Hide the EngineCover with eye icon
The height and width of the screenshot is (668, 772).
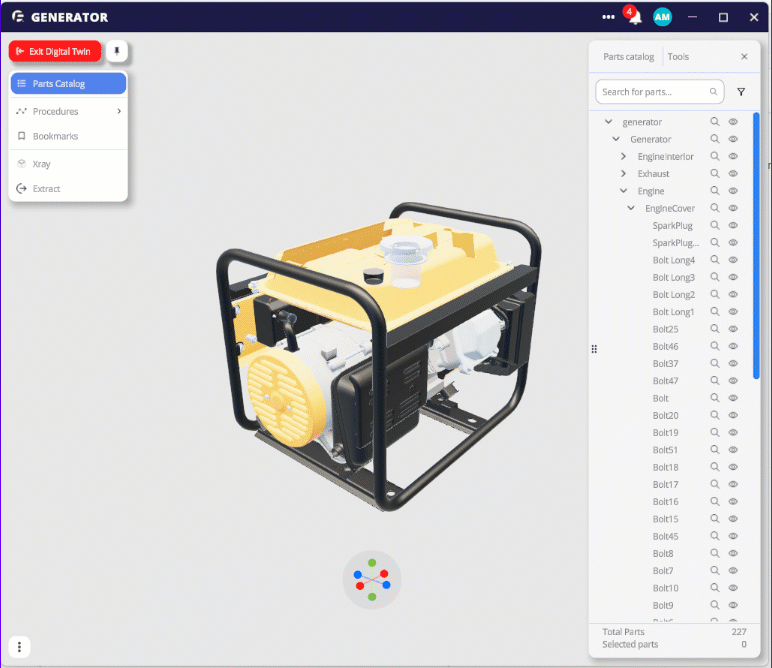733,208
